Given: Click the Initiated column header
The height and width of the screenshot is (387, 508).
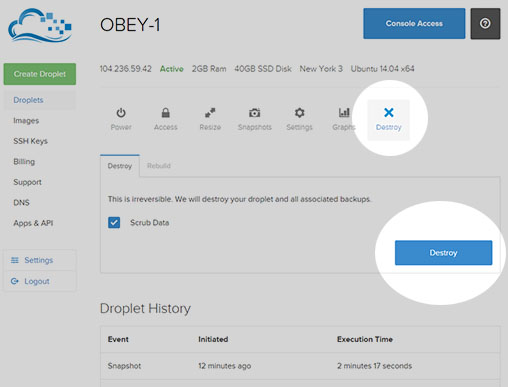Looking at the screenshot, I should click(213, 339).
